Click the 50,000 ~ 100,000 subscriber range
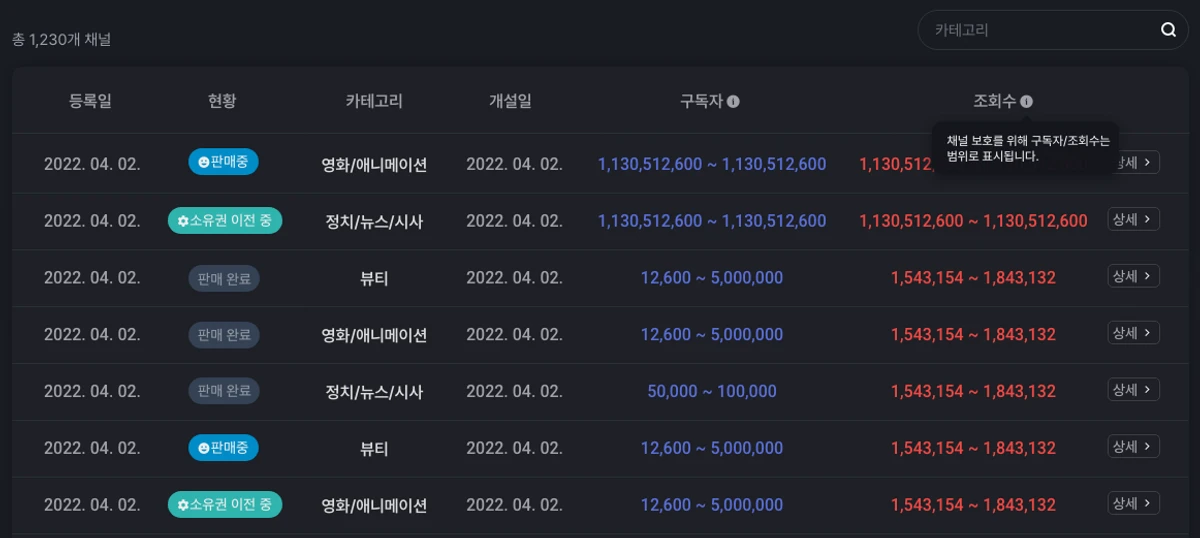The width and height of the screenshot is (1200, 538). click(x=712, y=392)
